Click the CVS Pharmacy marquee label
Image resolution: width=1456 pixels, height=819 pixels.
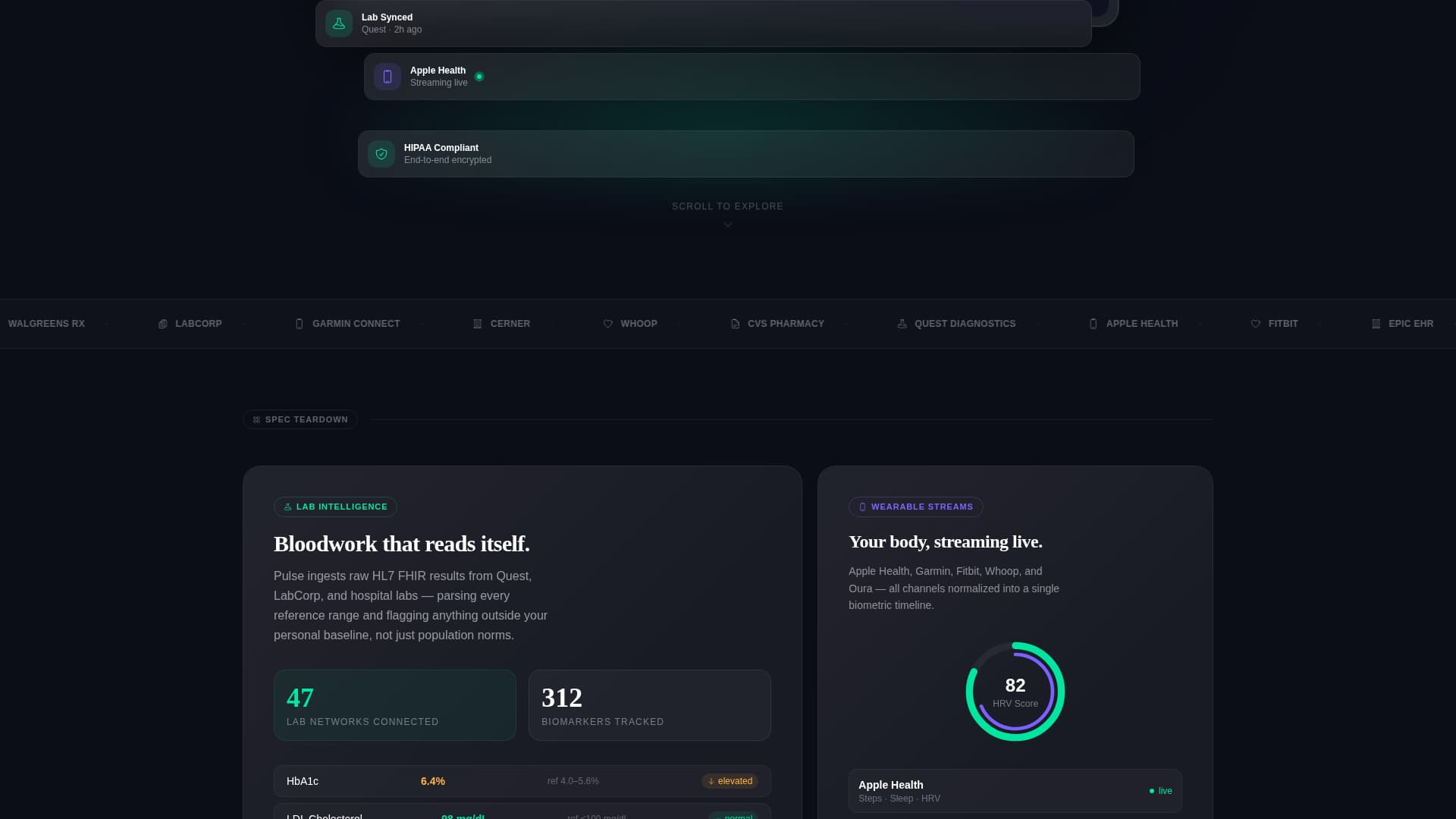(x=786, y=324)
